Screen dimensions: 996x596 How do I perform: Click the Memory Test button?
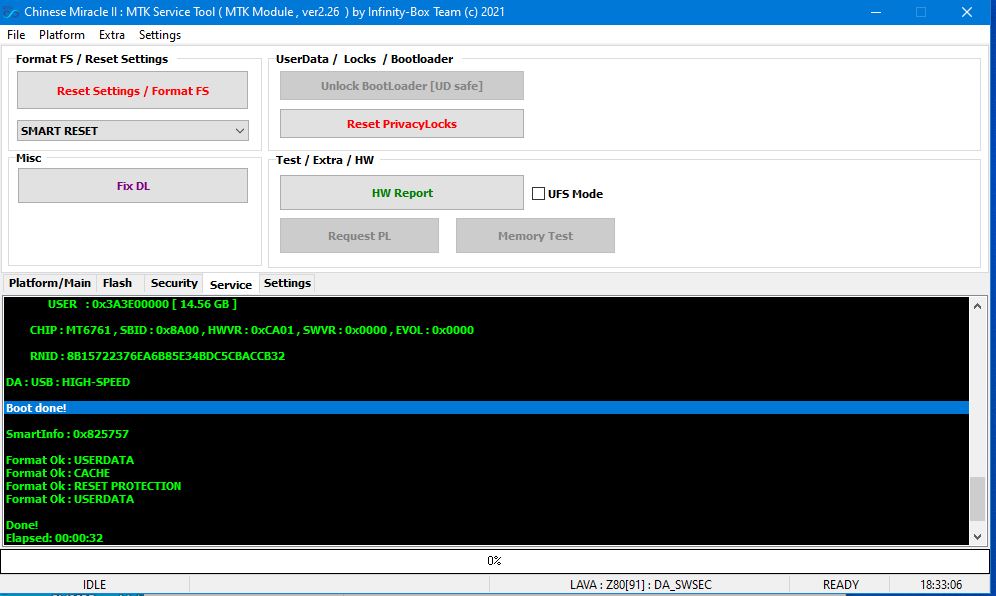(x=535, y=236)
